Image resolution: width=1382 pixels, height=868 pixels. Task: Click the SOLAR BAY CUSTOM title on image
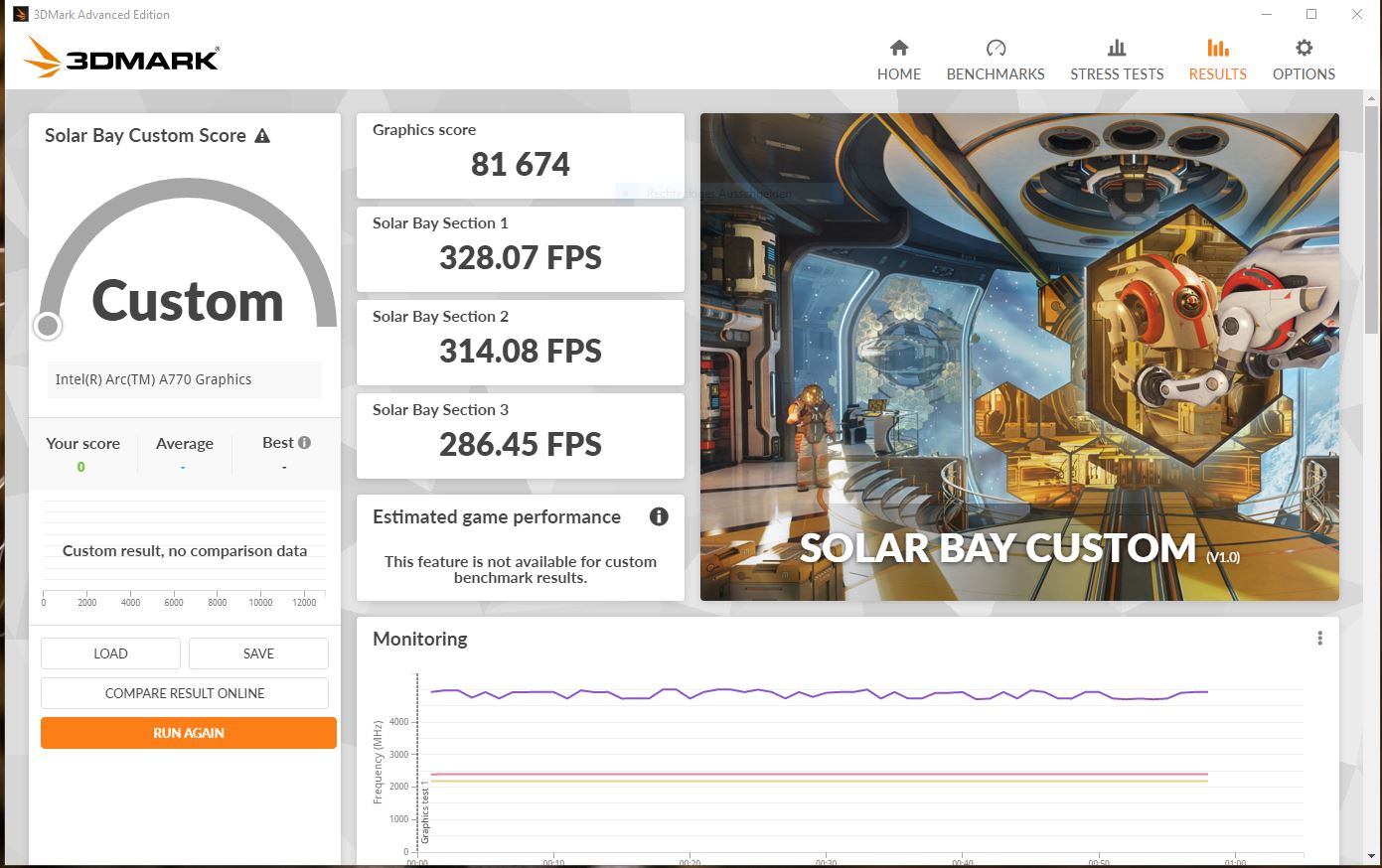998,547
